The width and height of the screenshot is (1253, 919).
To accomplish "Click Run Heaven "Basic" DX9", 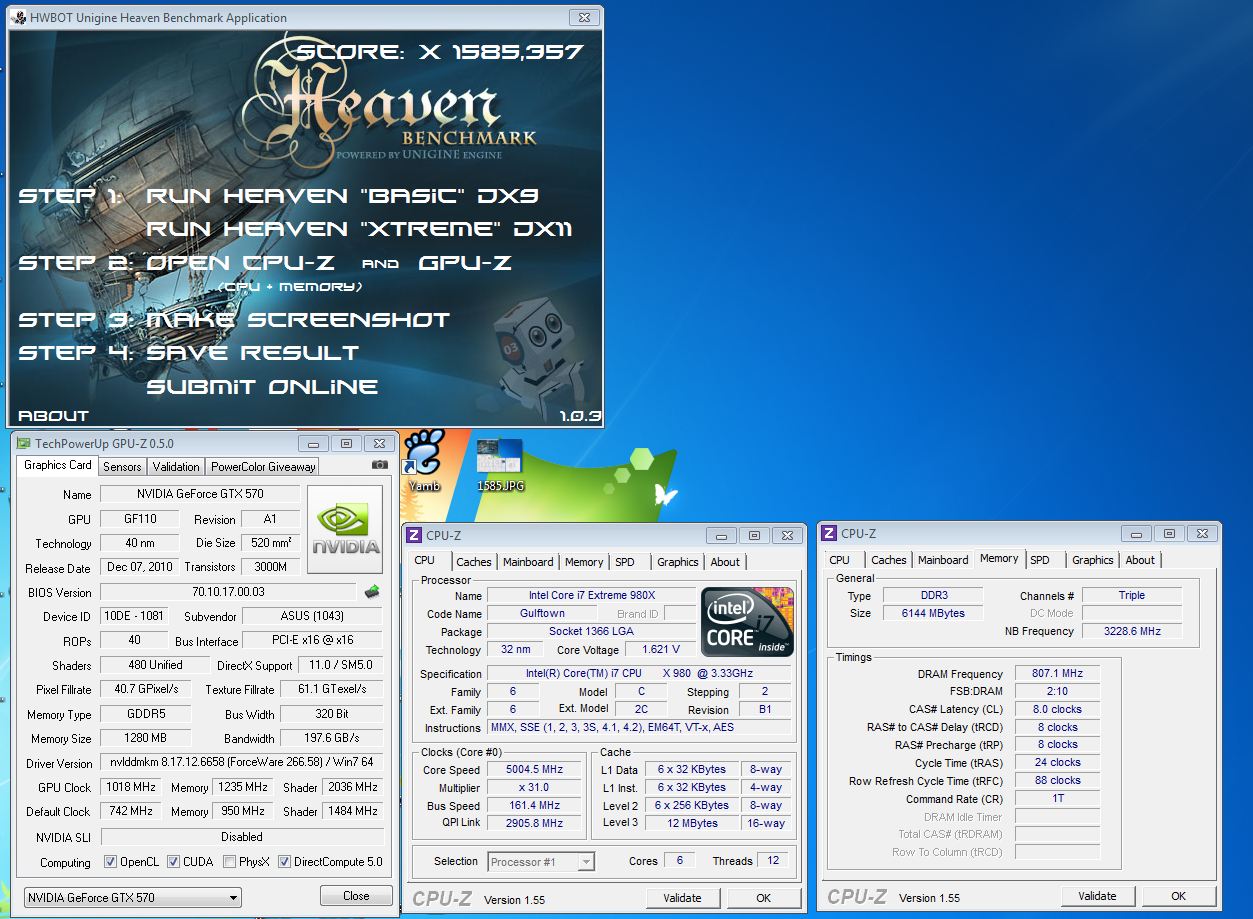I will click(343, 196).
